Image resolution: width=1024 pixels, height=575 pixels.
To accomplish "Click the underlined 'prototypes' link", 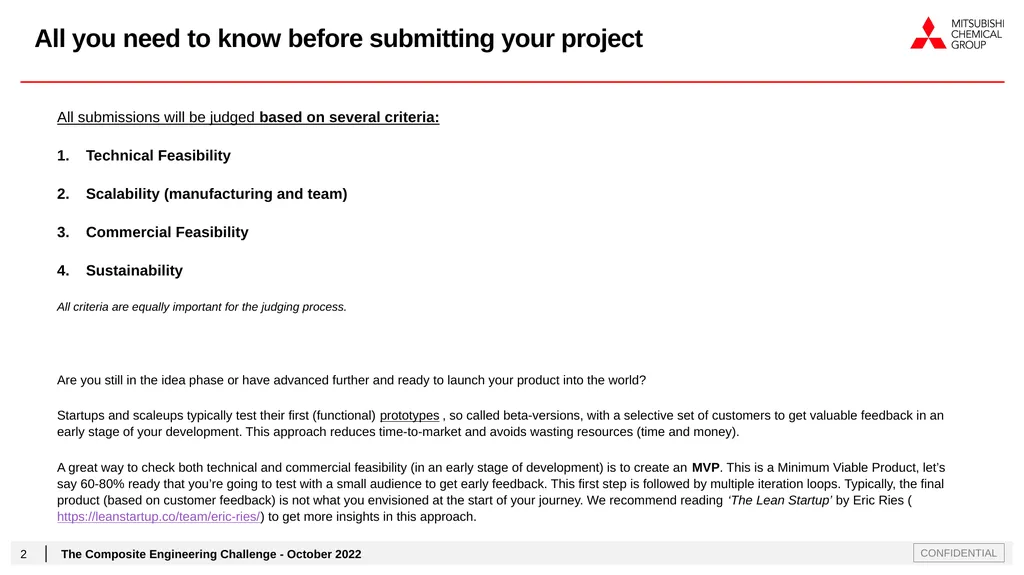I will (x=409, y=416).
